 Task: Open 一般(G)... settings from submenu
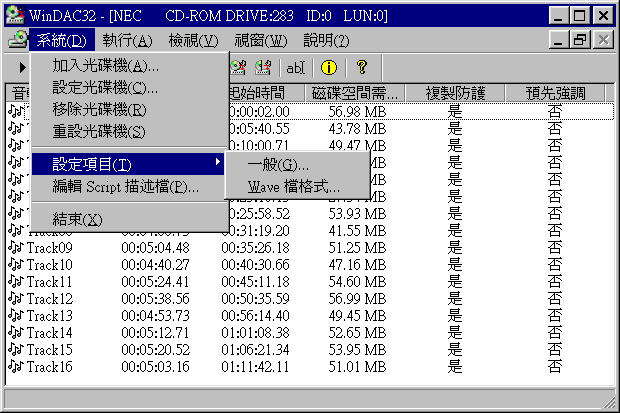(x=297, y=165)
